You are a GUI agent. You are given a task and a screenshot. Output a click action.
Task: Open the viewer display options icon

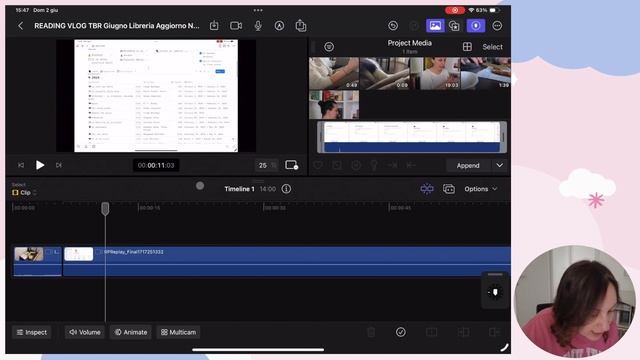pos(291,165)
